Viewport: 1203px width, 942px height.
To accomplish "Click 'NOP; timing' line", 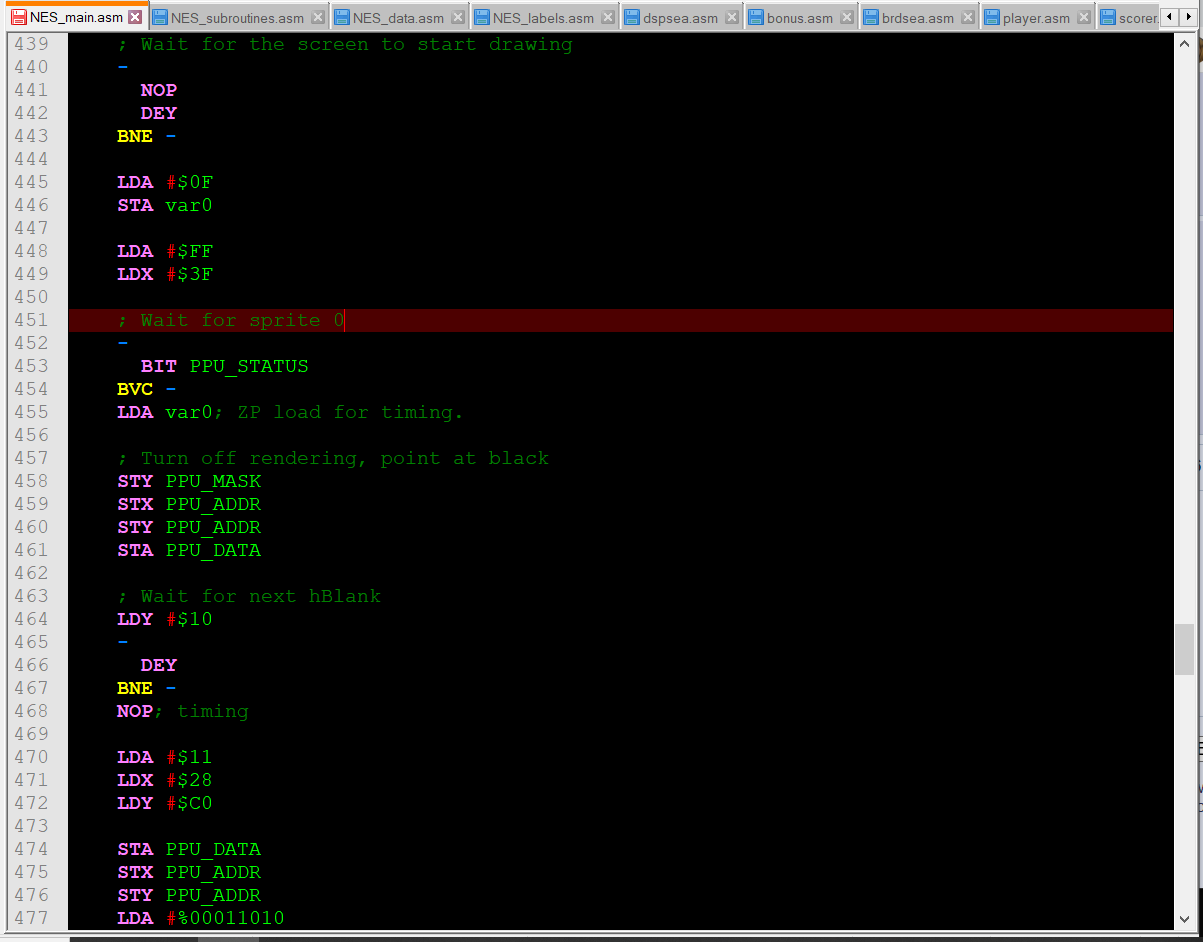I will [x=183, y=711].
